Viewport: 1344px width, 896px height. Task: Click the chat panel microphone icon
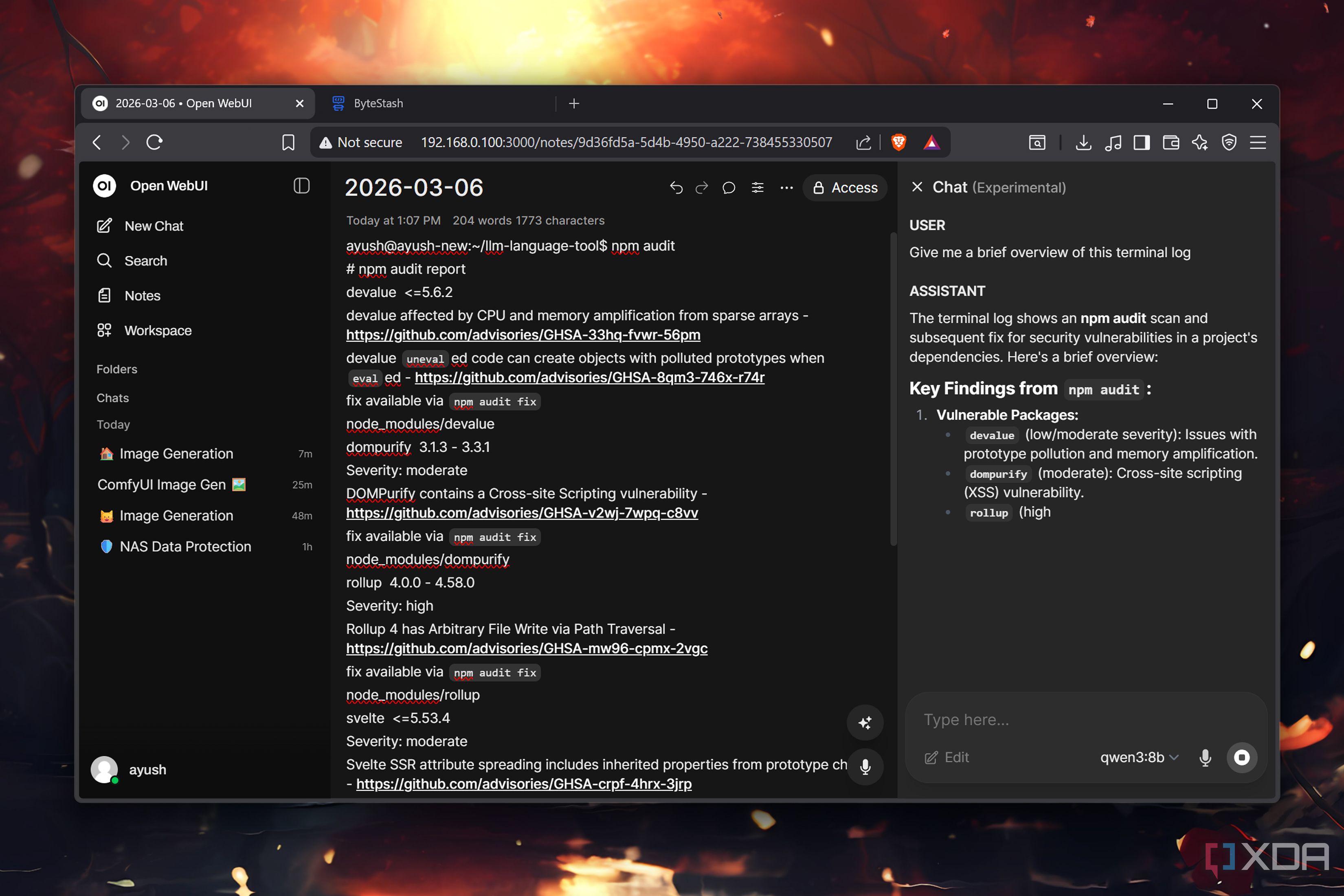(1205, 757)
